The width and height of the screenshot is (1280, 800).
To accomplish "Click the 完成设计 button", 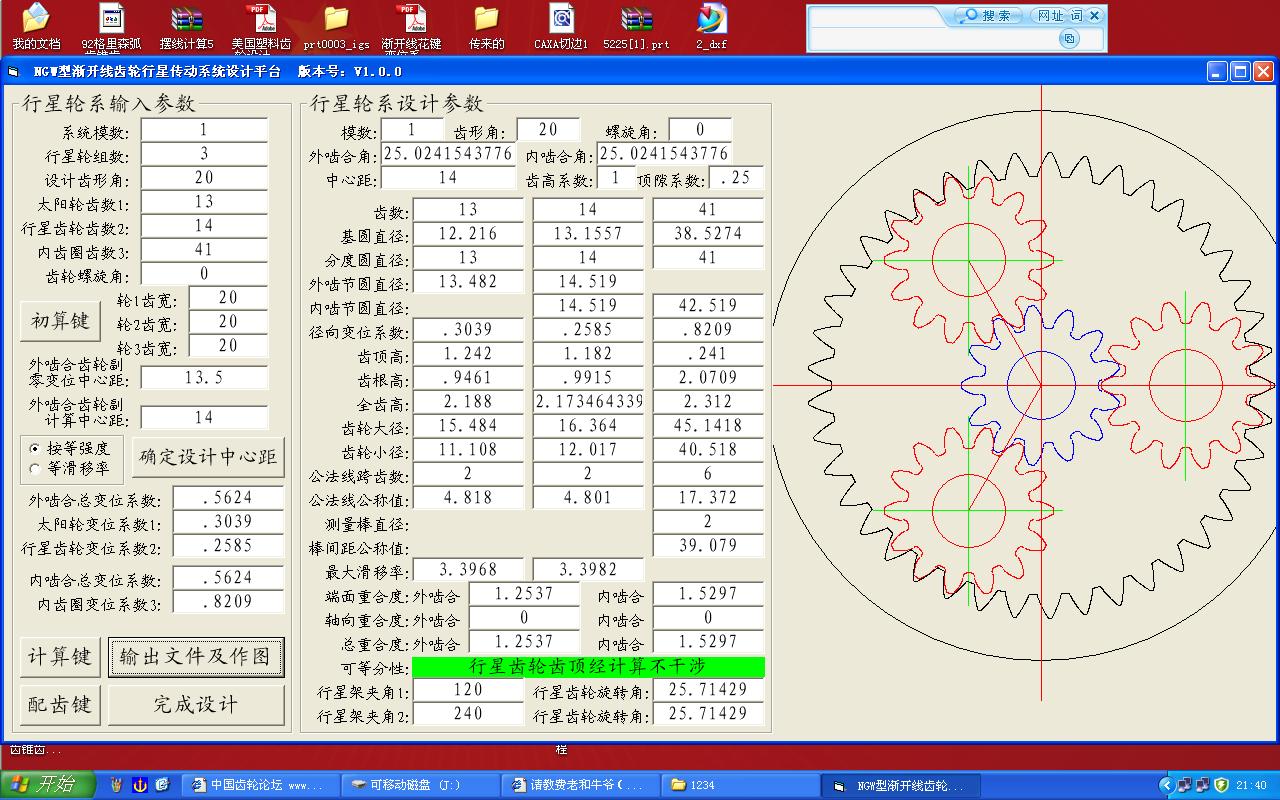I will coord(196,705).
